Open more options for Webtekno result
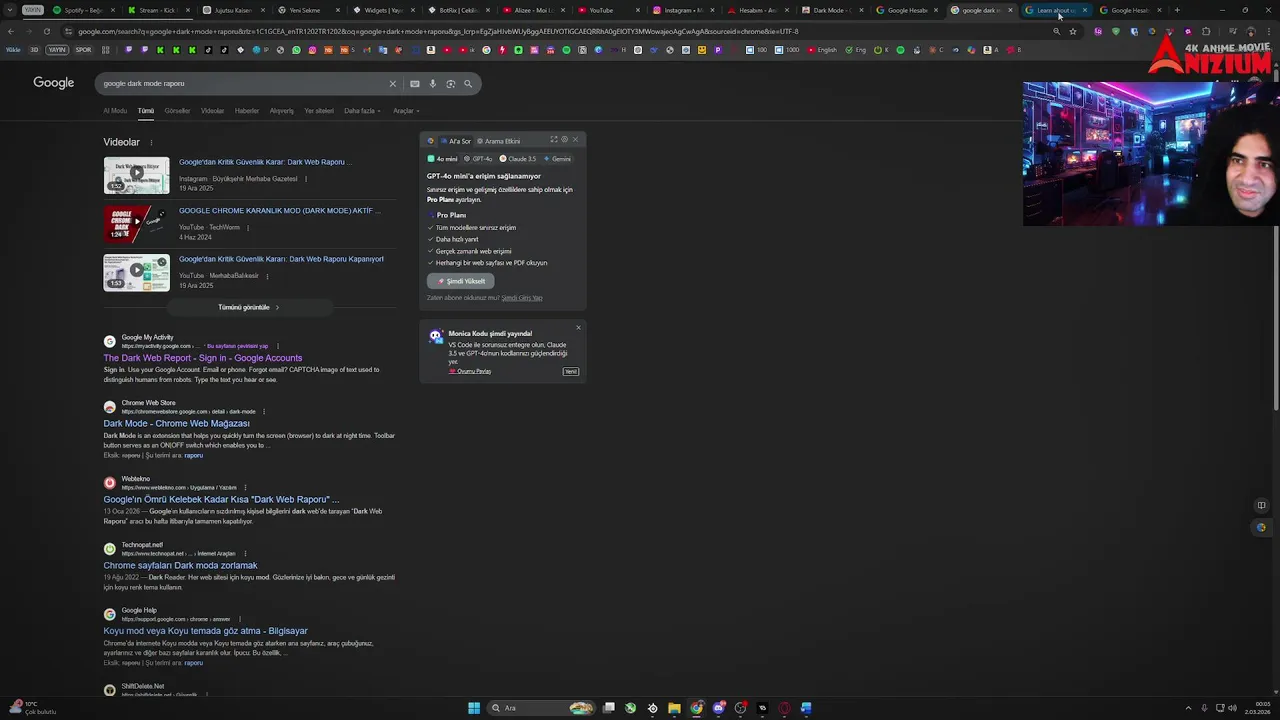This screenshot has height=720, width=1280. point(245,488)
